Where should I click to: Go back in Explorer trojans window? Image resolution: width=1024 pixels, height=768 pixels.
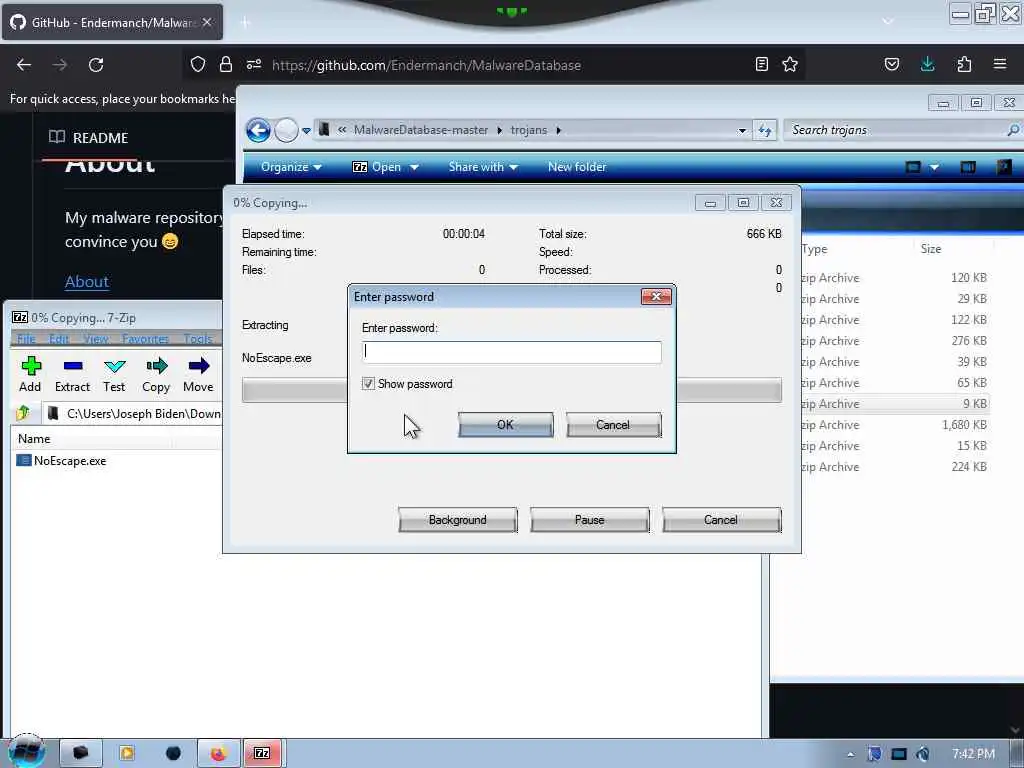click(259, 131)
